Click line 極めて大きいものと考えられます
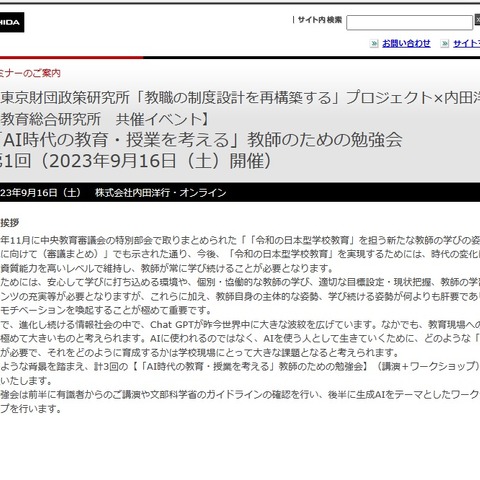 (240, 338)
